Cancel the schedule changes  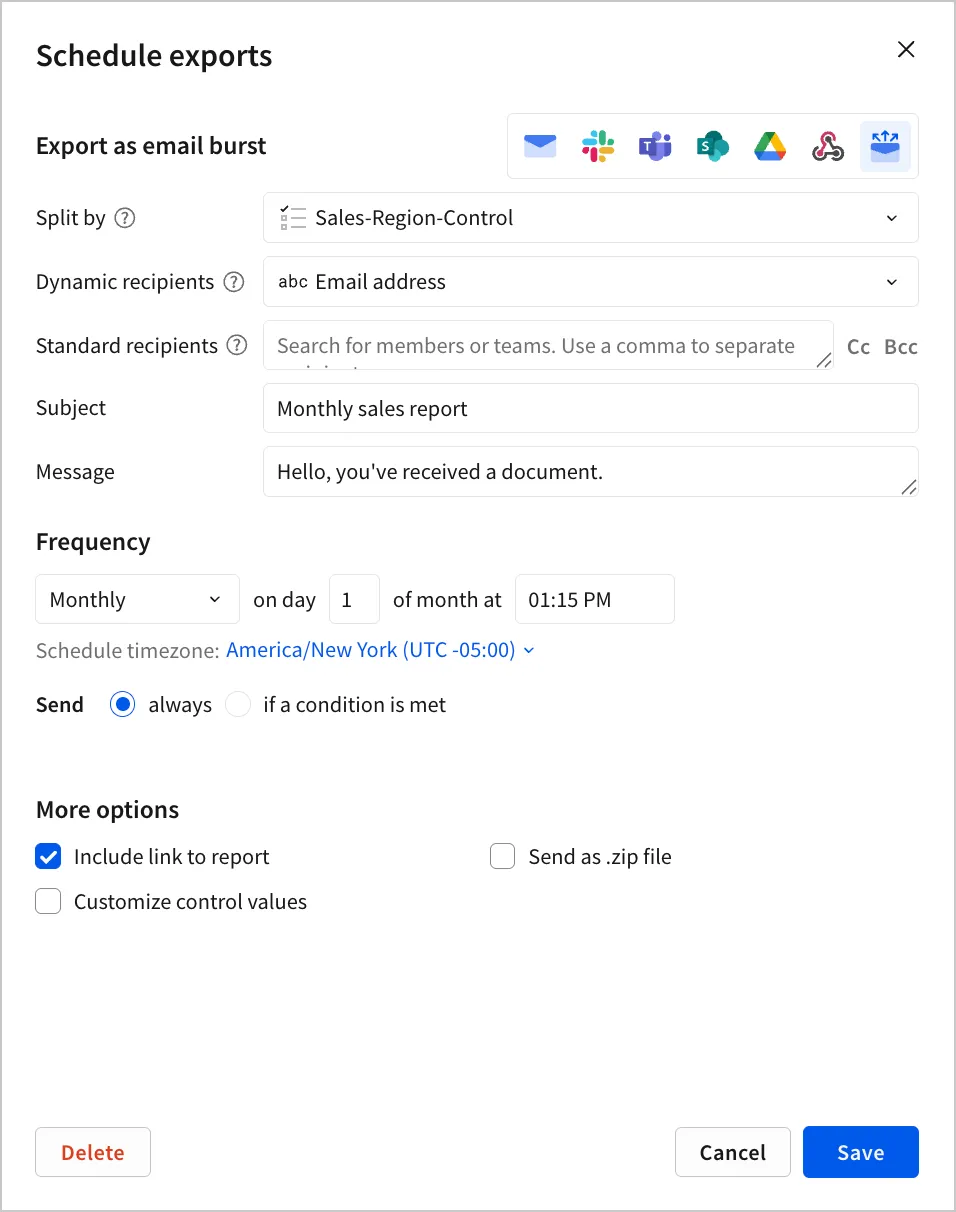[733, 1152]
